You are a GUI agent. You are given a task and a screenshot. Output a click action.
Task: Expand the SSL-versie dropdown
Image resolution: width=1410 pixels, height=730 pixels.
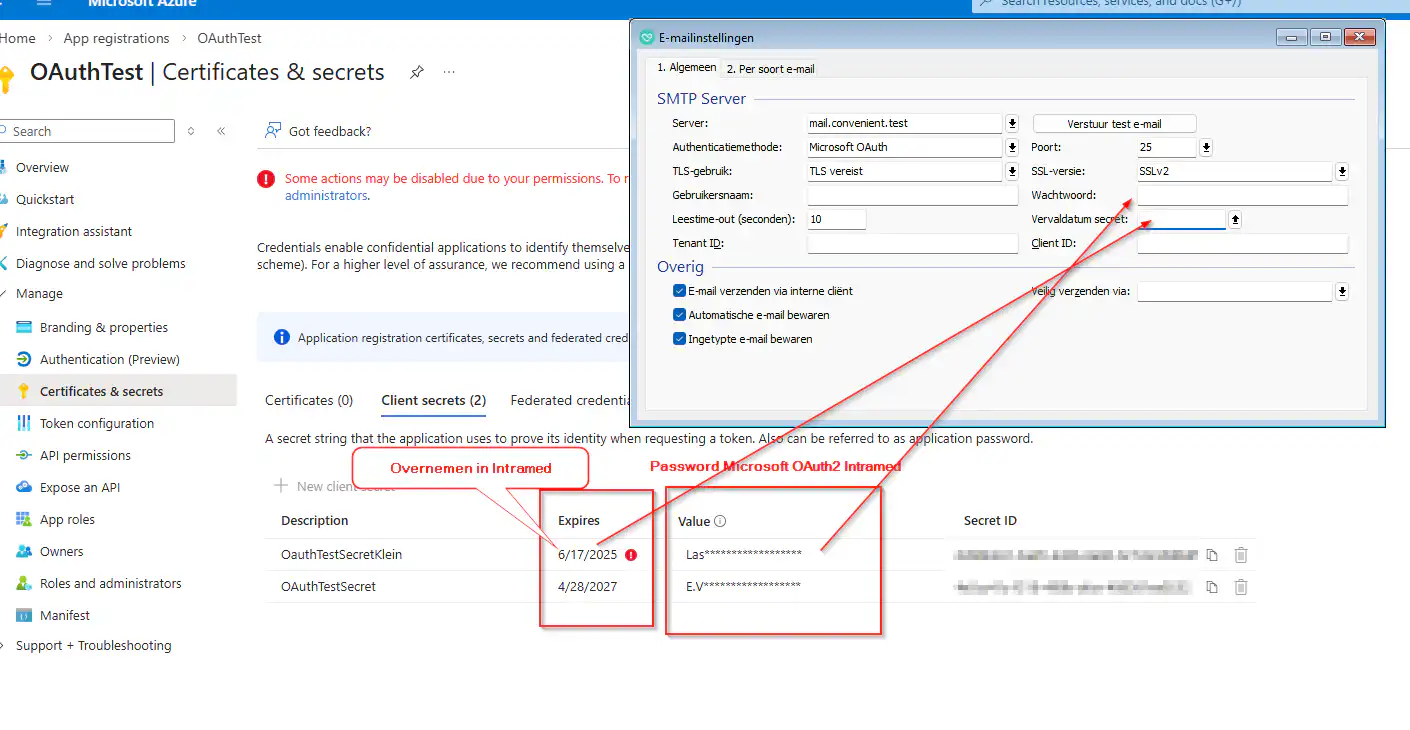point(1342,171)
